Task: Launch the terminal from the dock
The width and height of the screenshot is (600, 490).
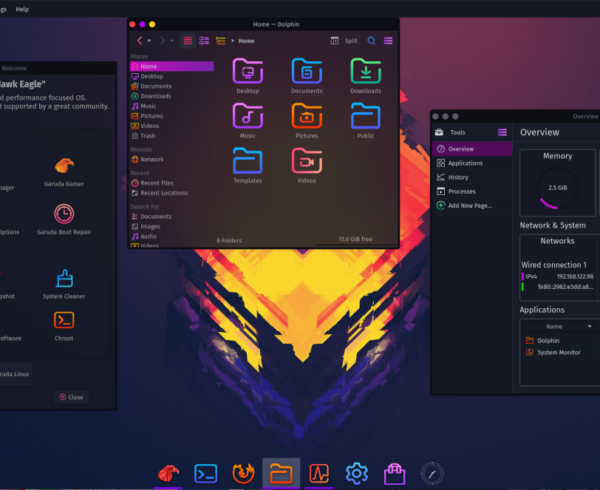Action: coord(206,473)
